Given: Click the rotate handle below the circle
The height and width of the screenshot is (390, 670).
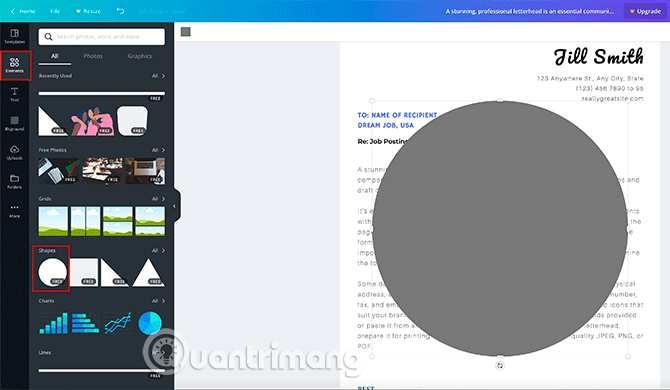Looking at the screenshot, I should tap(500, 366).
